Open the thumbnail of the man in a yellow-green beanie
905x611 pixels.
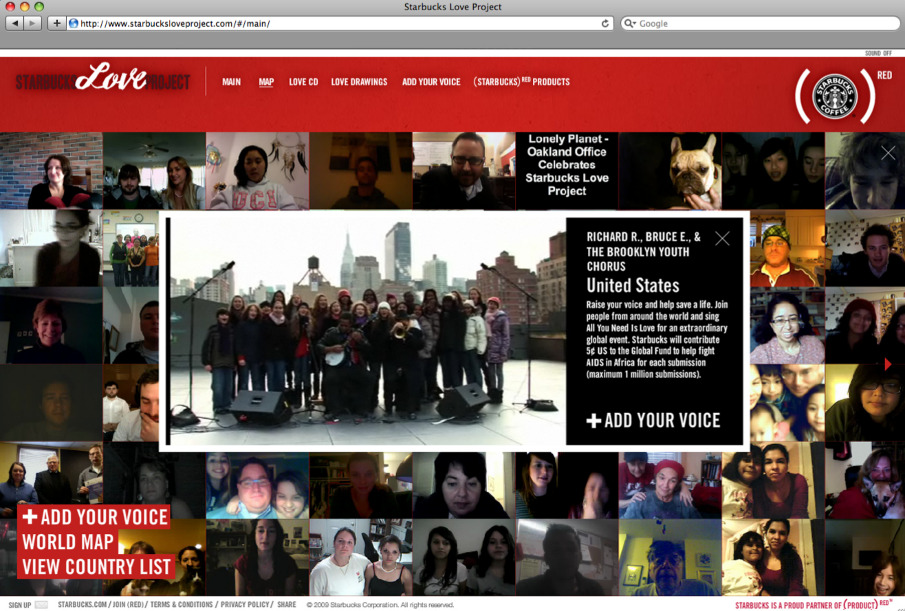[787, 249]
